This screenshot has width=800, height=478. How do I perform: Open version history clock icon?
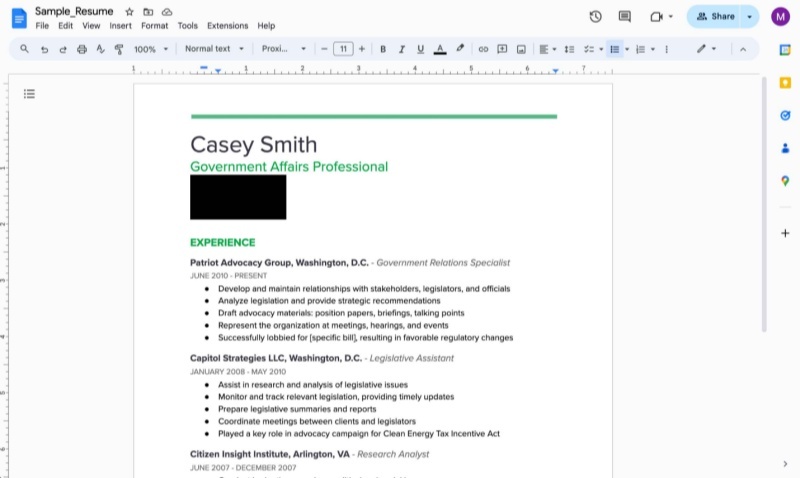[596, 16]
